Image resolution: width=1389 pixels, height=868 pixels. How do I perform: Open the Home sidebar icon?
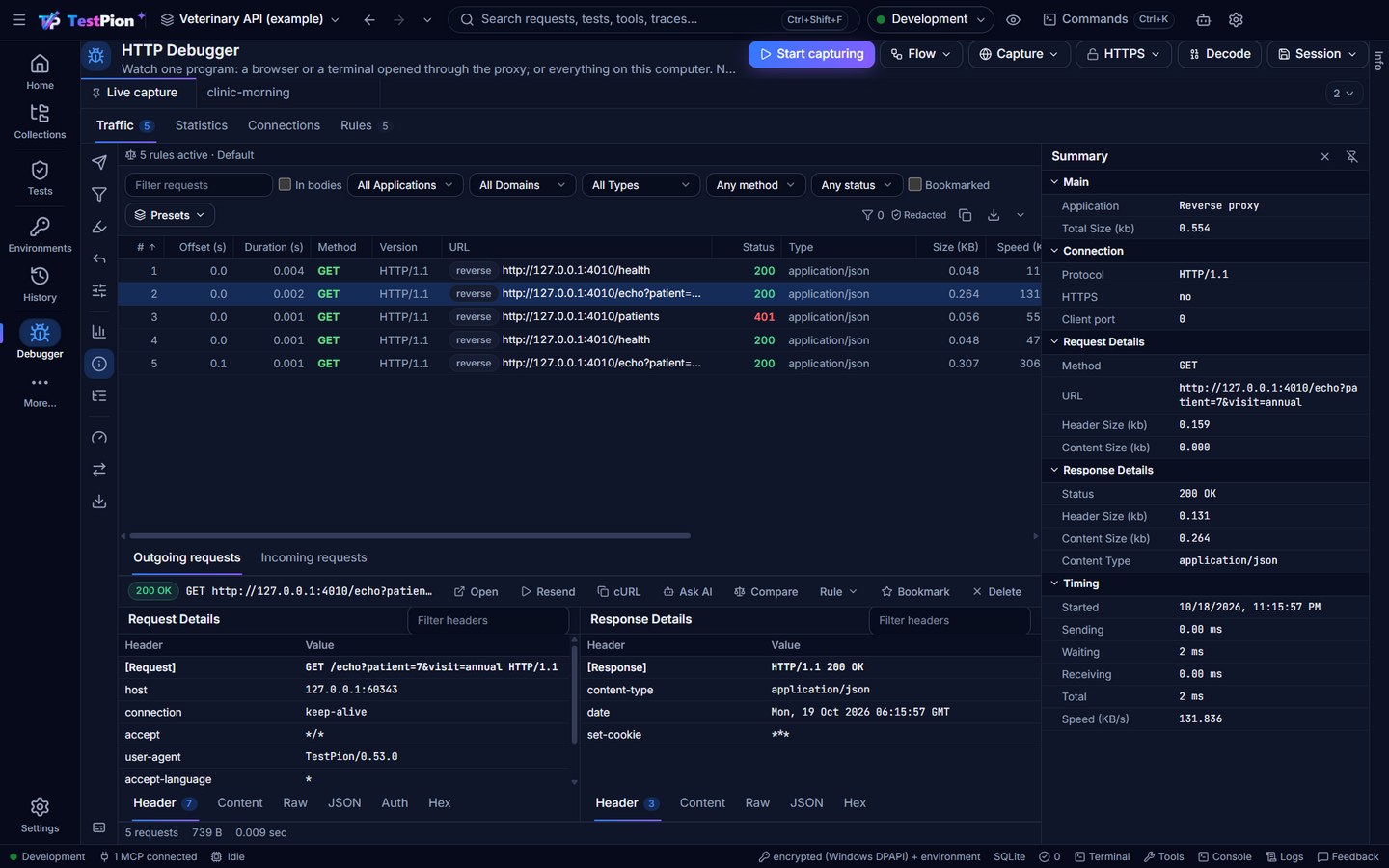(x=40, y=72)
